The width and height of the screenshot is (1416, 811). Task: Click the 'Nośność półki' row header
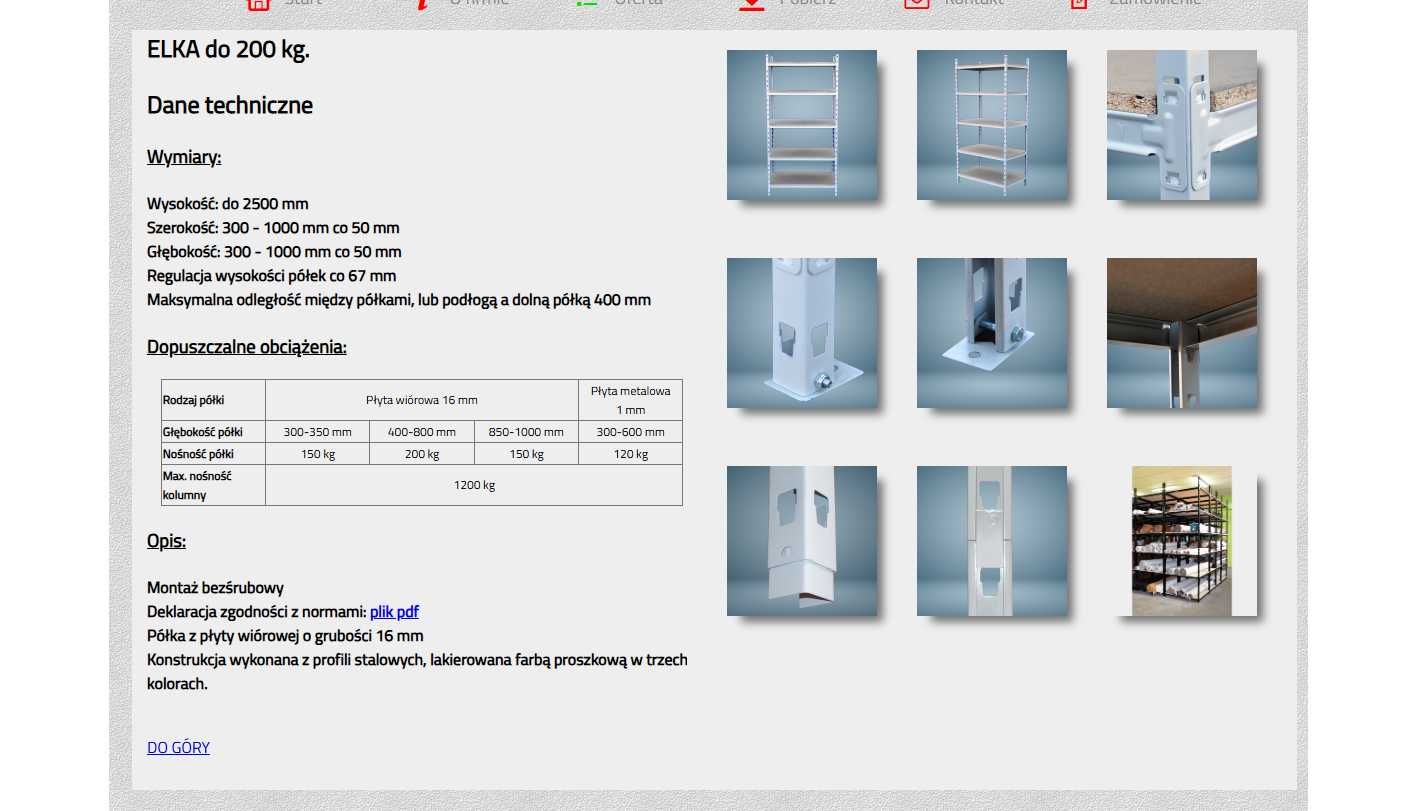(x=214, y=454)
